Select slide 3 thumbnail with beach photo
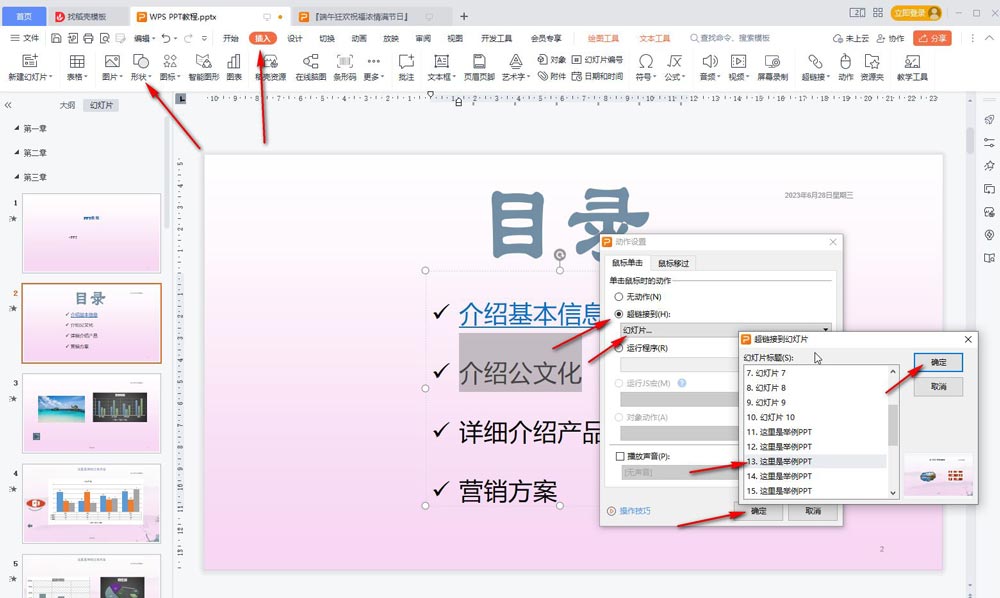1000x598 pixels. point(92,413)
